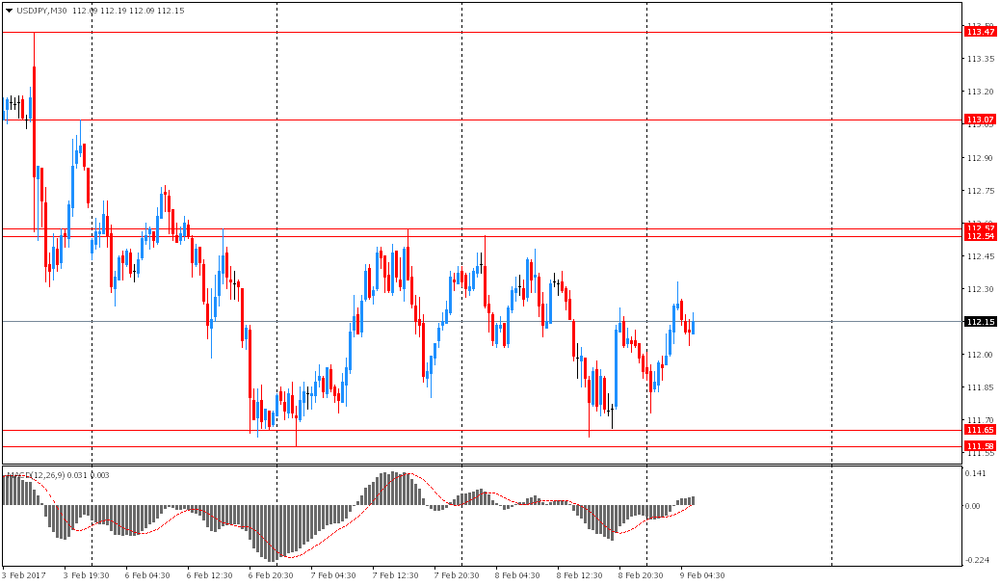The image size is (1000, 586).
Task: Click the 113.20 price scale value
Action: (980, 92)
